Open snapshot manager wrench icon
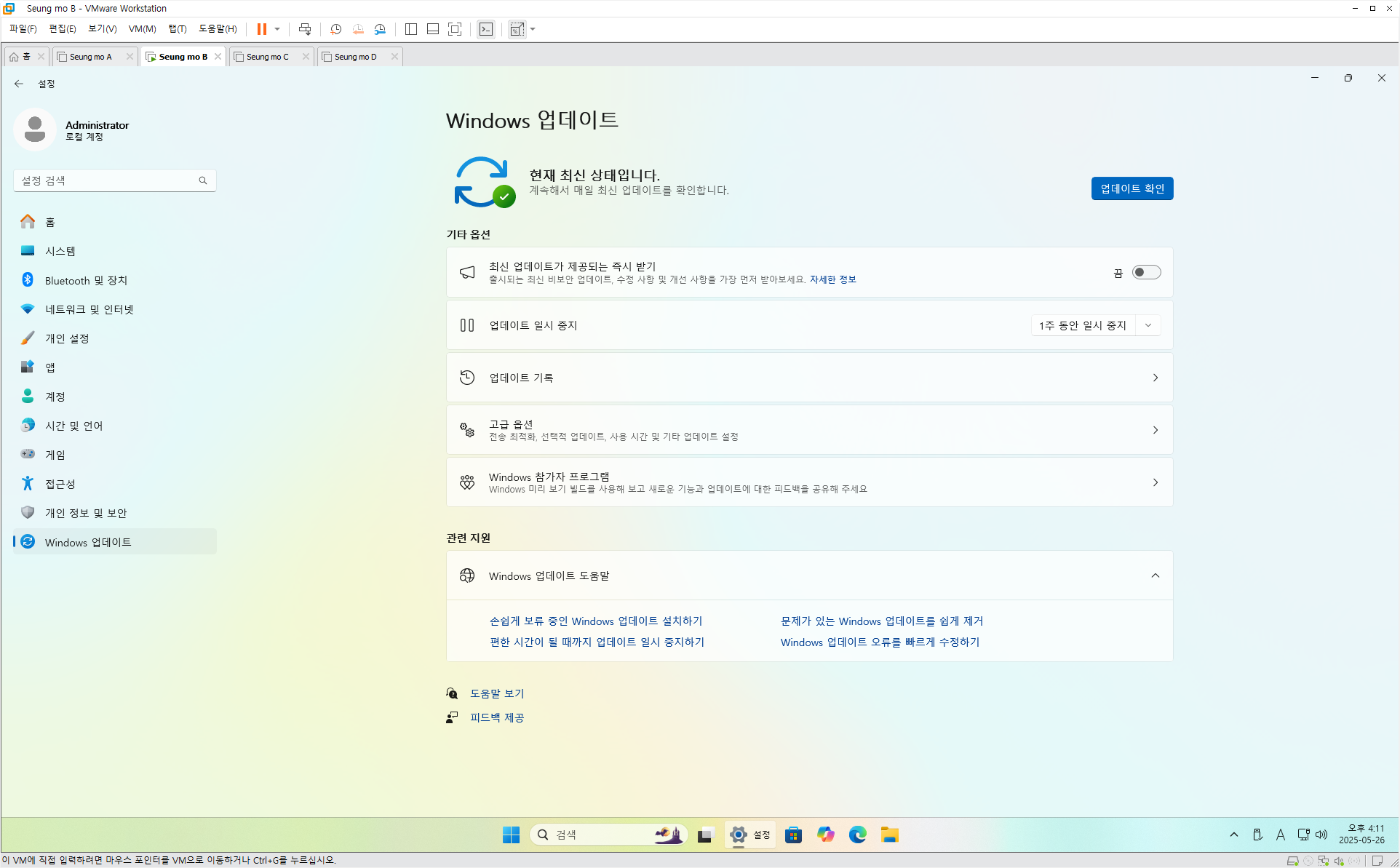Image resolution: width=1400 pixels, height=868 pixels. point(380,29)
